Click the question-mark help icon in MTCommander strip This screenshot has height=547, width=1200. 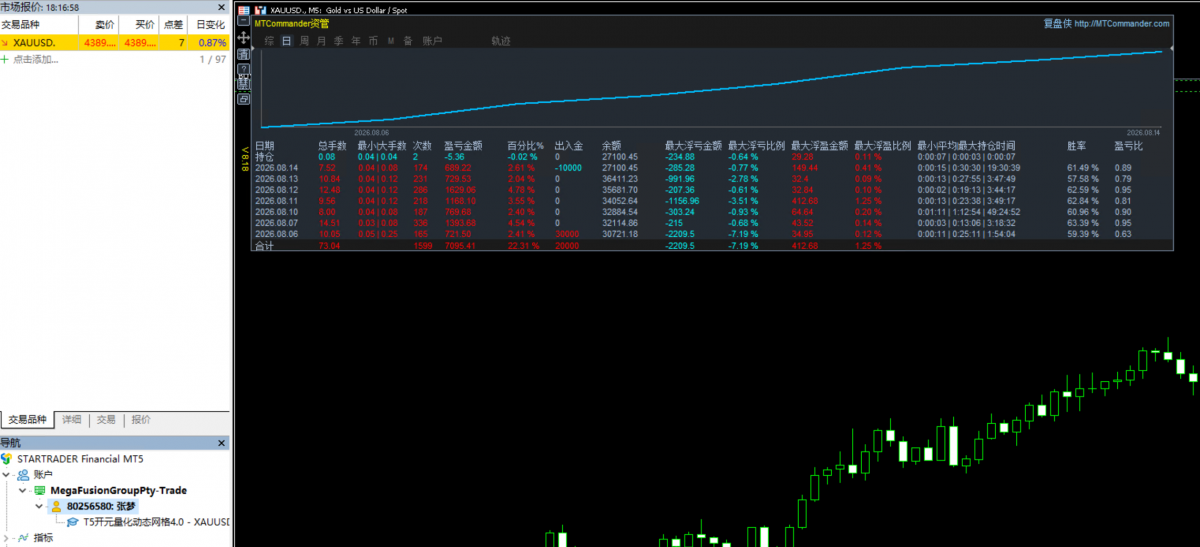[244, 69]
